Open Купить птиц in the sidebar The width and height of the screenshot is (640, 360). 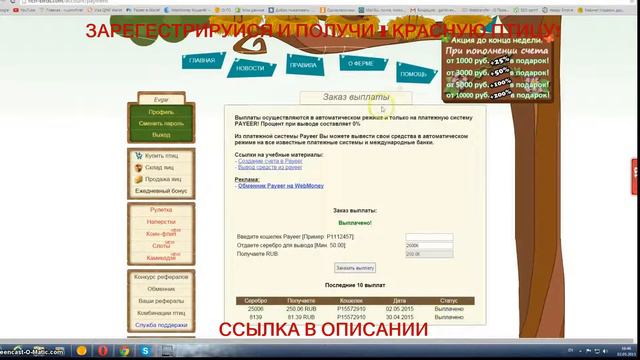(x=162, y=156)
